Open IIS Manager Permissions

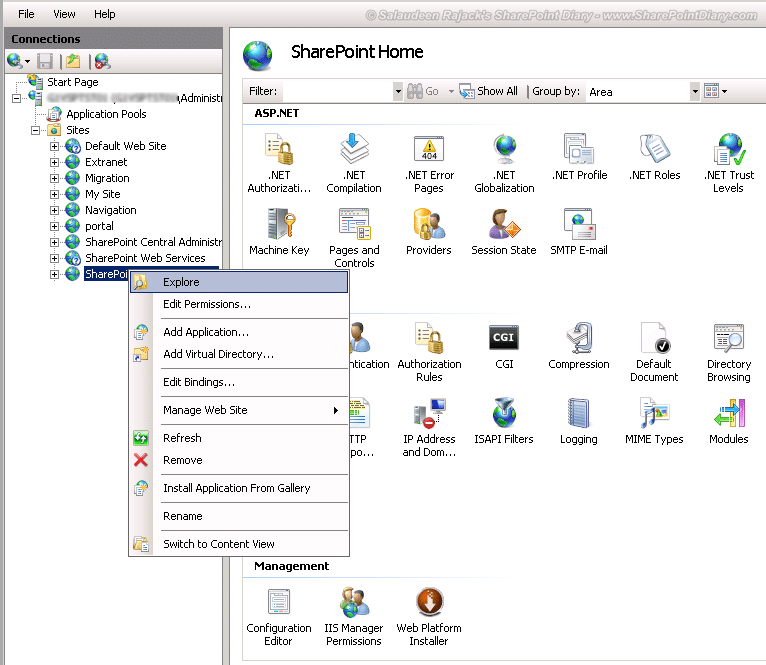coord(354,617)
